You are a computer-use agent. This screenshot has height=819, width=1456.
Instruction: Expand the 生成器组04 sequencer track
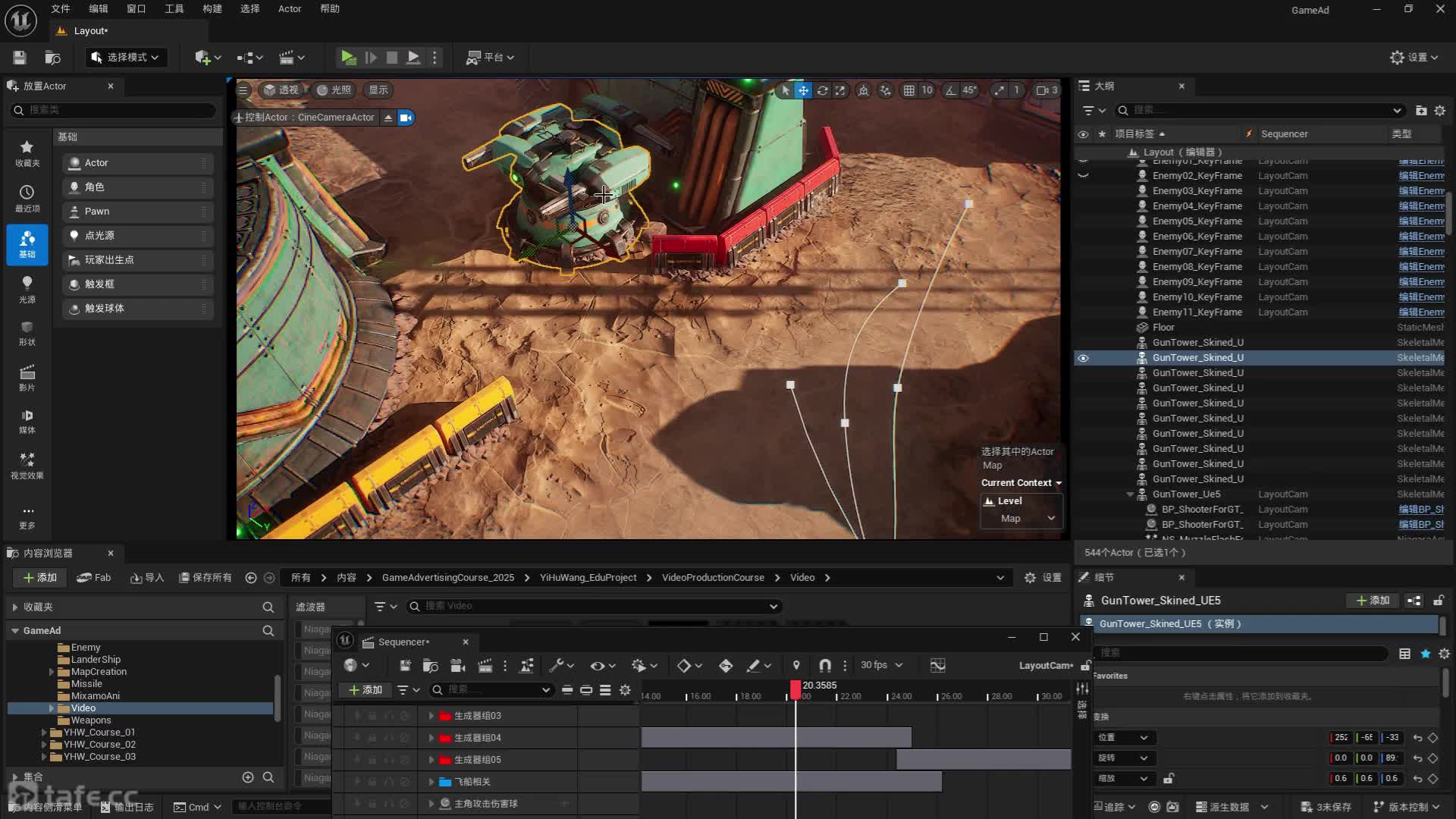431,738
